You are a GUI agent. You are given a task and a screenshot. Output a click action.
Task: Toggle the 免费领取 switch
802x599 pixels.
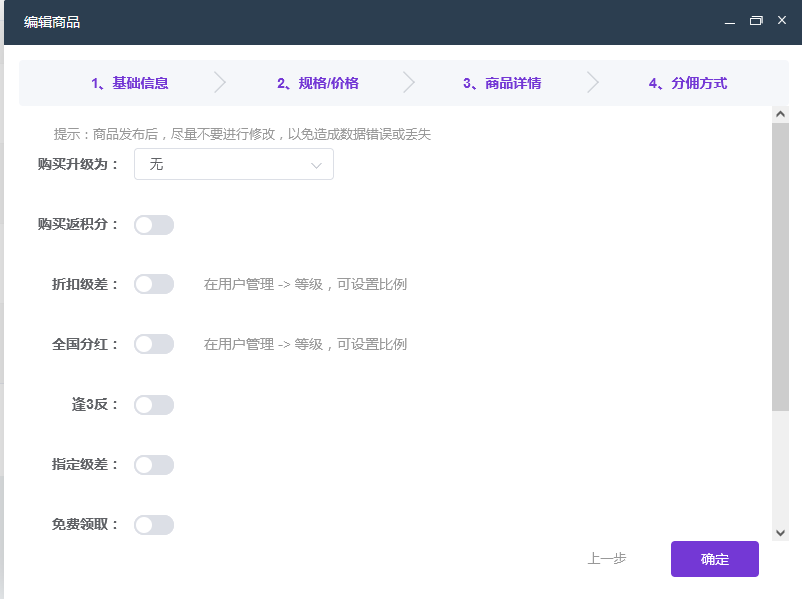point(154,525)
